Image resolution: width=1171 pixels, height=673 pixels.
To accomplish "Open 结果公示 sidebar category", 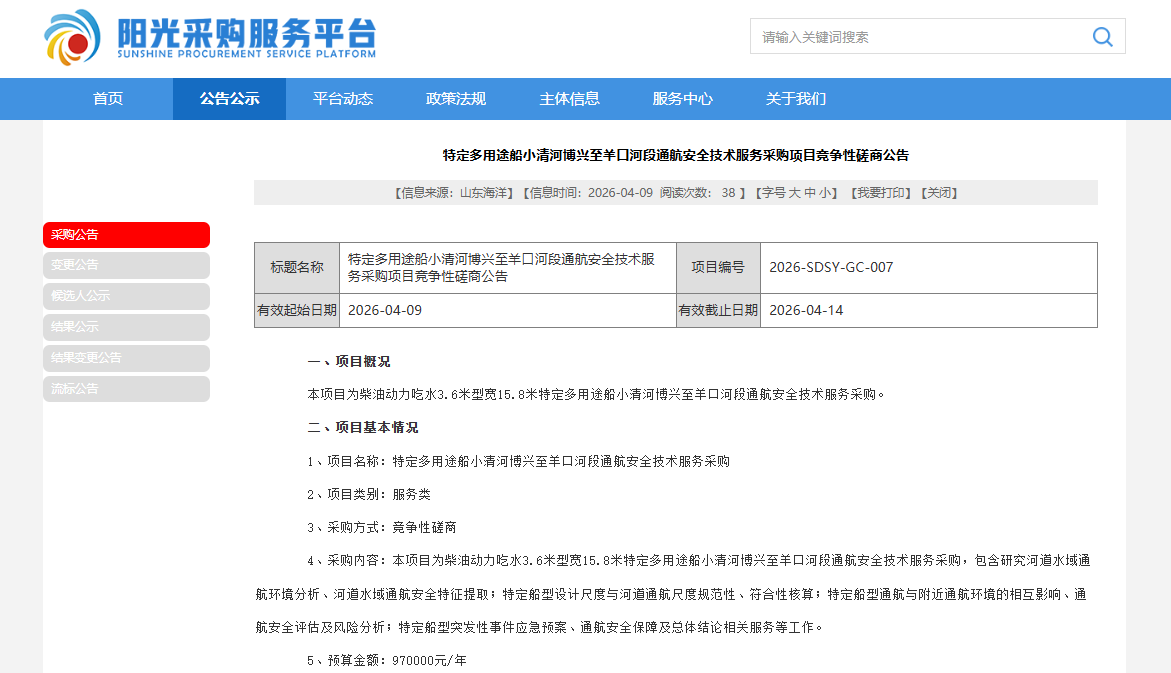I will click(126, 327).
